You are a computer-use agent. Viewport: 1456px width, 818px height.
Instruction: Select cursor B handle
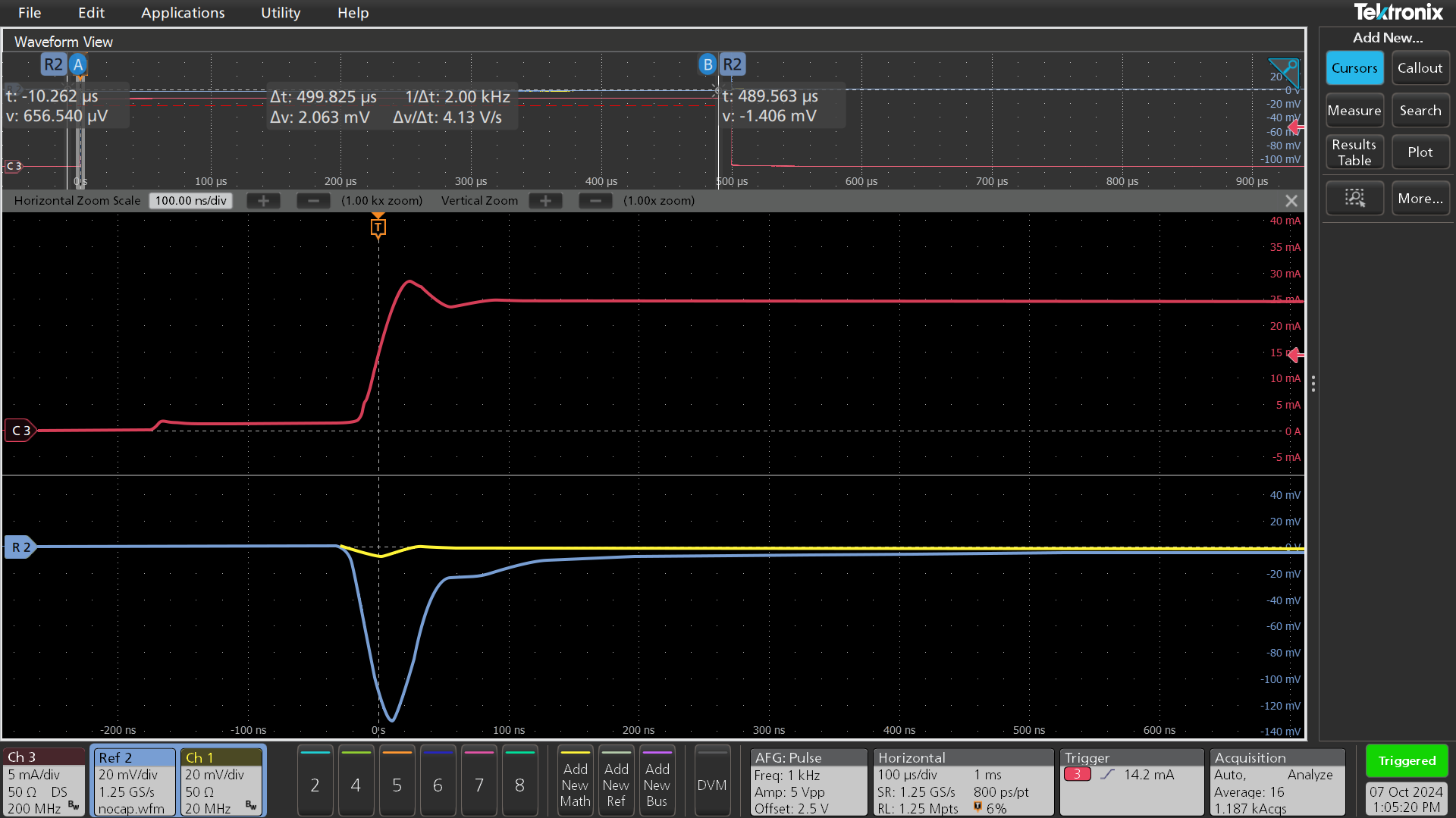coord(708,64)
